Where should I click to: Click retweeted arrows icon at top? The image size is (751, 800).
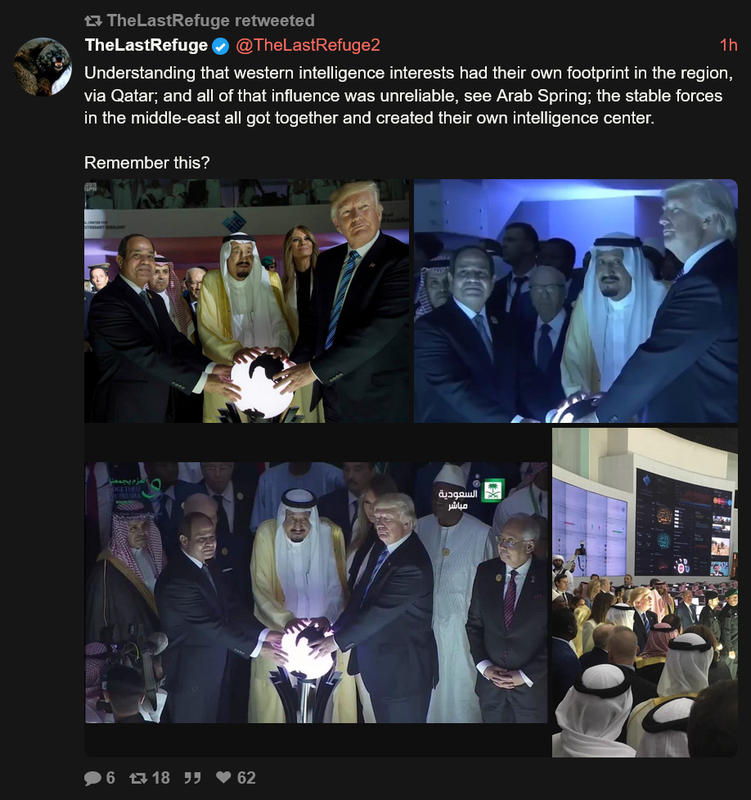(93, 21)
